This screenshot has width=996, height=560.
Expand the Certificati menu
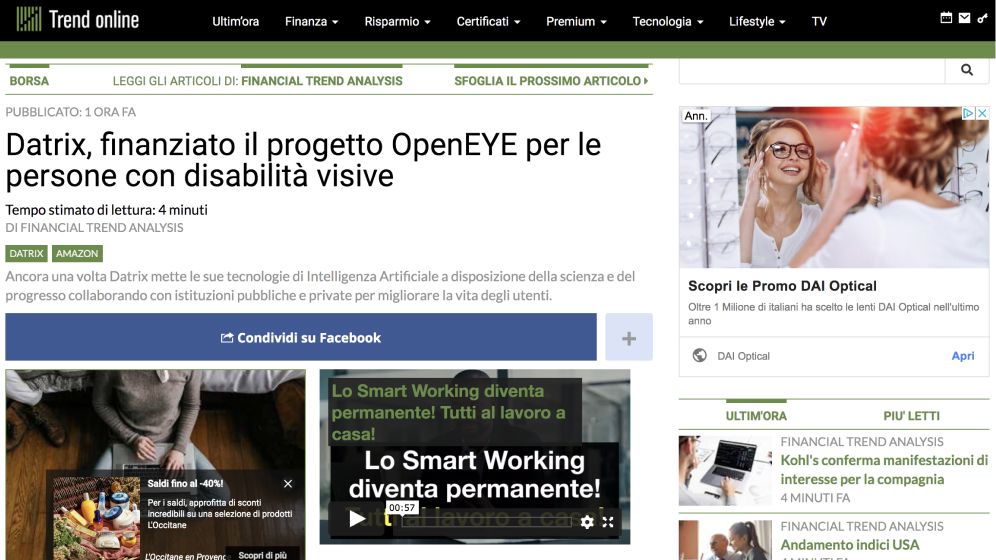tap(488, 22)
